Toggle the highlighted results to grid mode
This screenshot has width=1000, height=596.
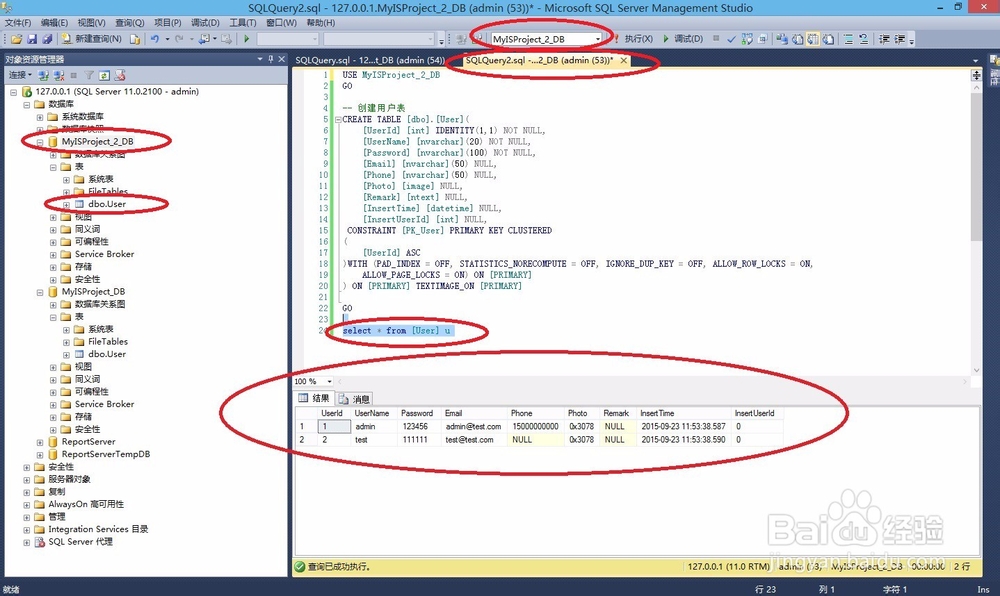tap(812, 39)
